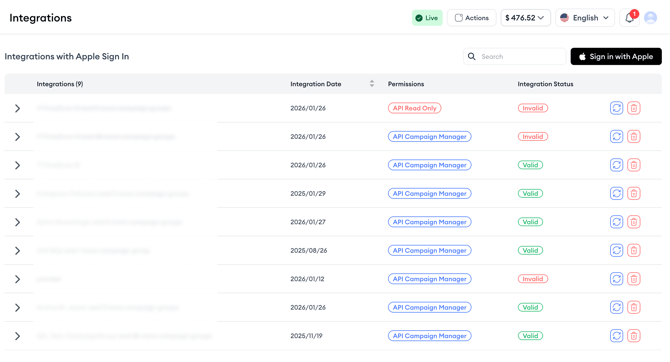Click the Permissions column header
This screenshot has width=670, height=362.
(406, 84)
